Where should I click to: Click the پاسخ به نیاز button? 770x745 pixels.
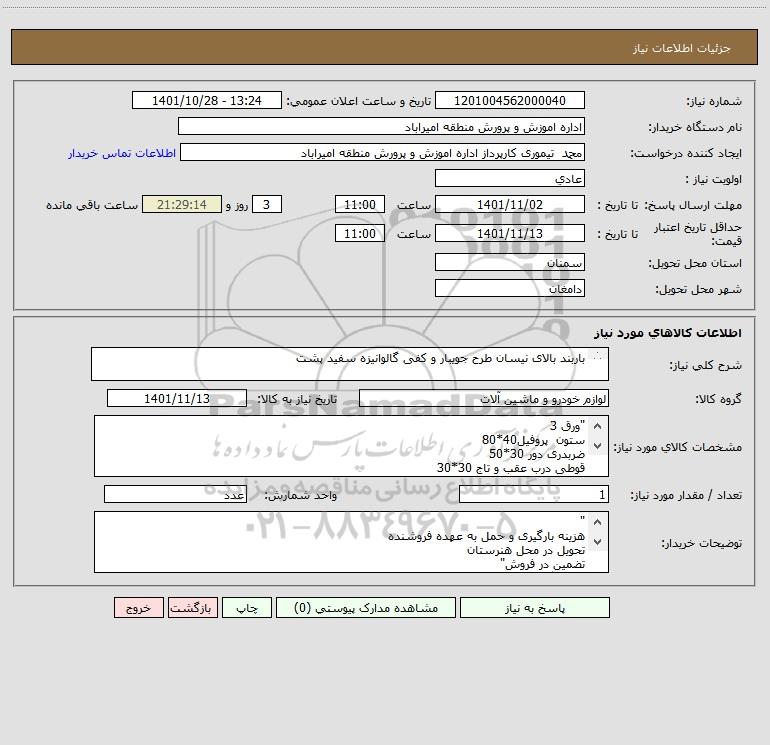coord(534,607)
